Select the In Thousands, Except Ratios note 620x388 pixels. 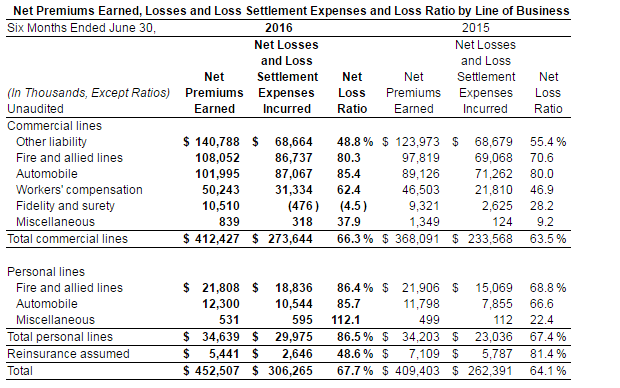(x=89, y=93)
